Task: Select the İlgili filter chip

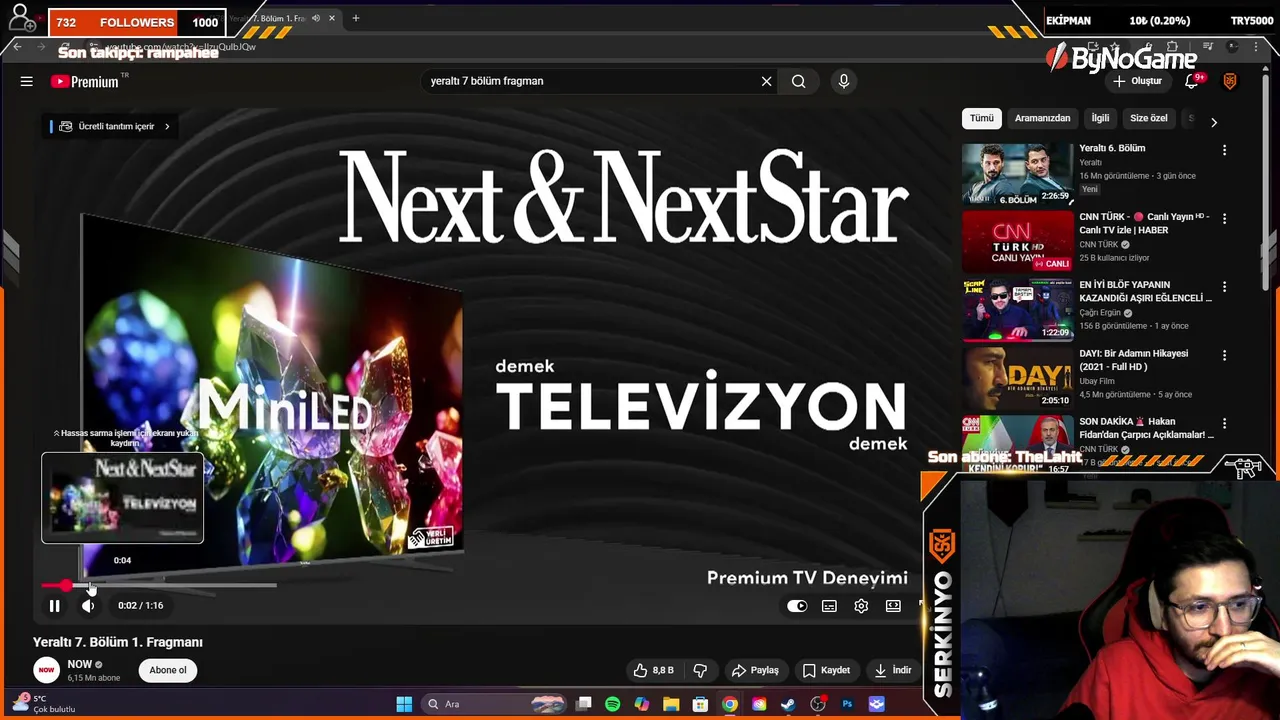Action: click(x=1100, y=118)
